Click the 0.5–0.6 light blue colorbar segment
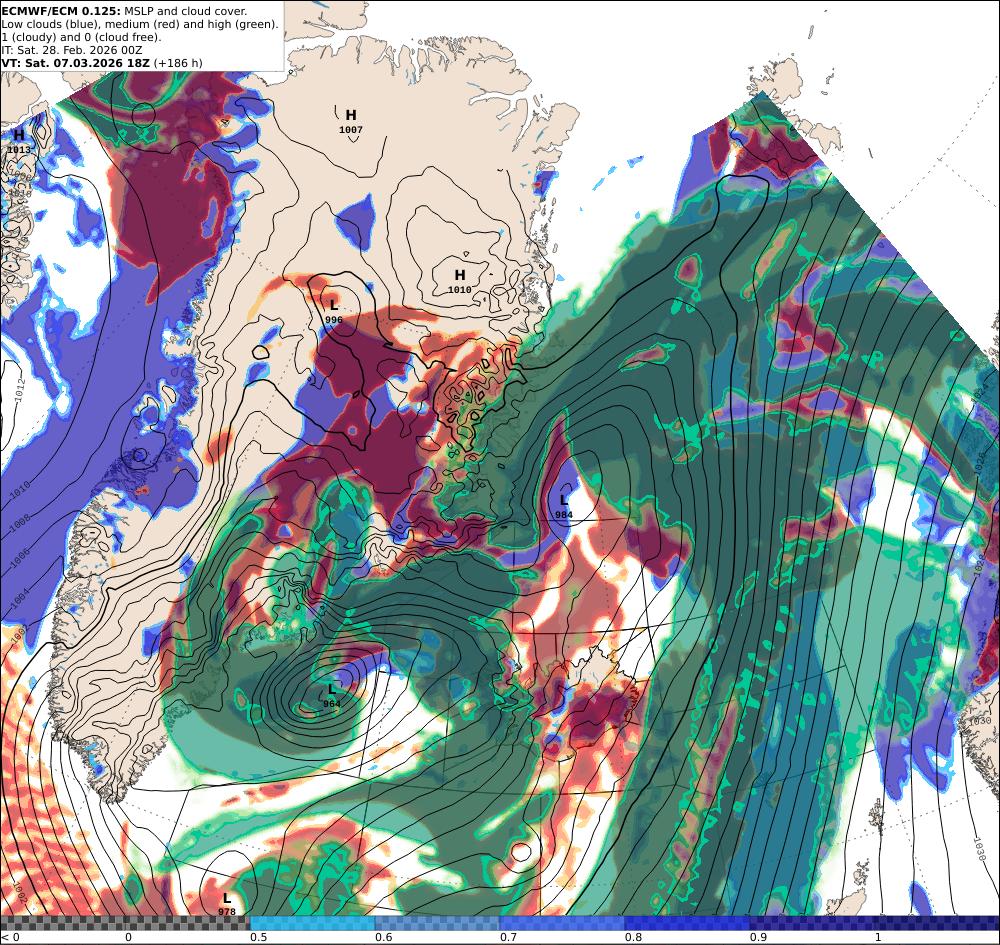The width and height of the screenshot is (1000, 945). [x=312, y=923]
